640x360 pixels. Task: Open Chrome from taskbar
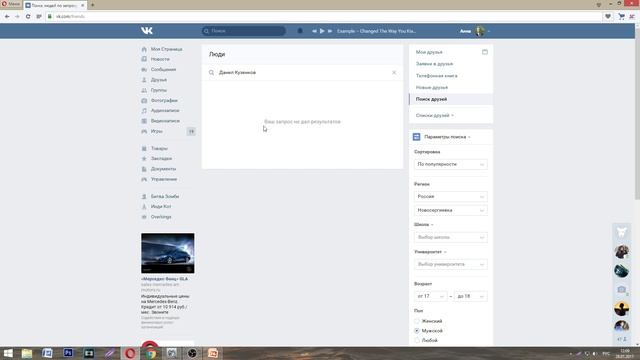coord(151,353)
